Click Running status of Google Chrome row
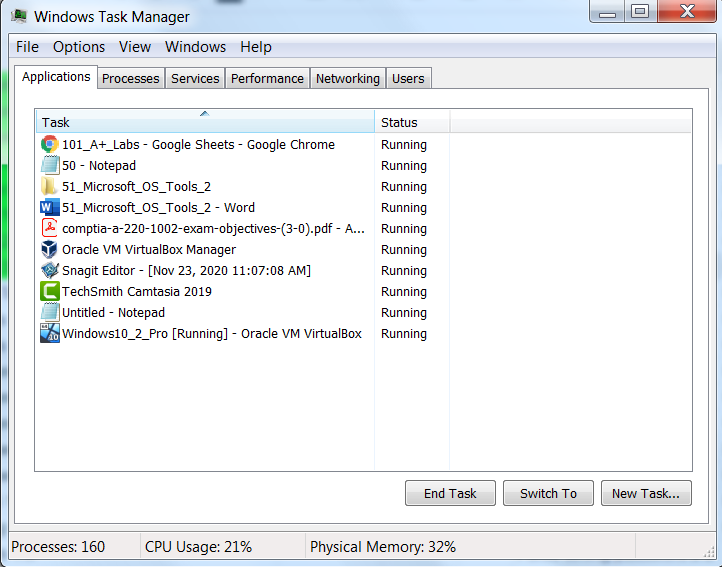 [x=404, y=145]
